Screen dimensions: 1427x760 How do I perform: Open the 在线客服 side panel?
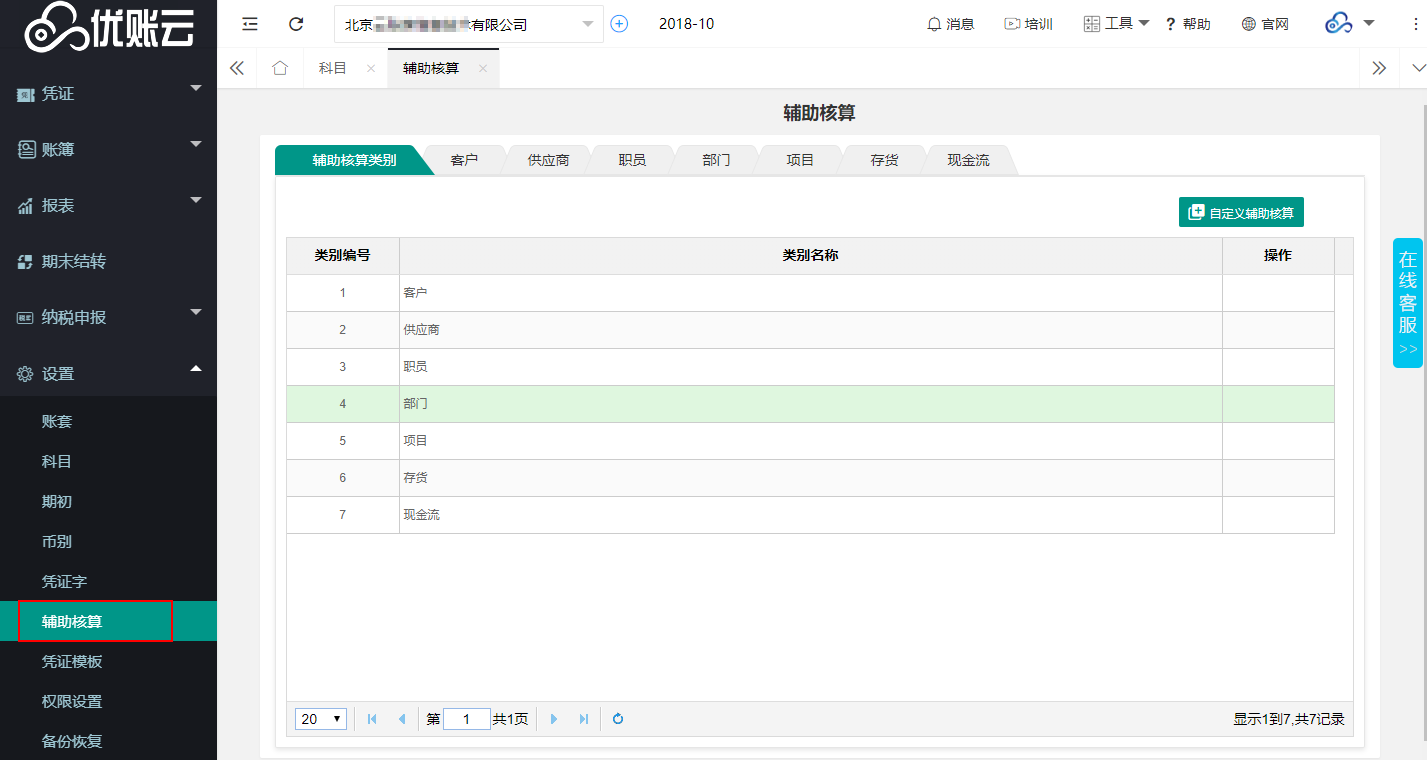coord(1408,302)
